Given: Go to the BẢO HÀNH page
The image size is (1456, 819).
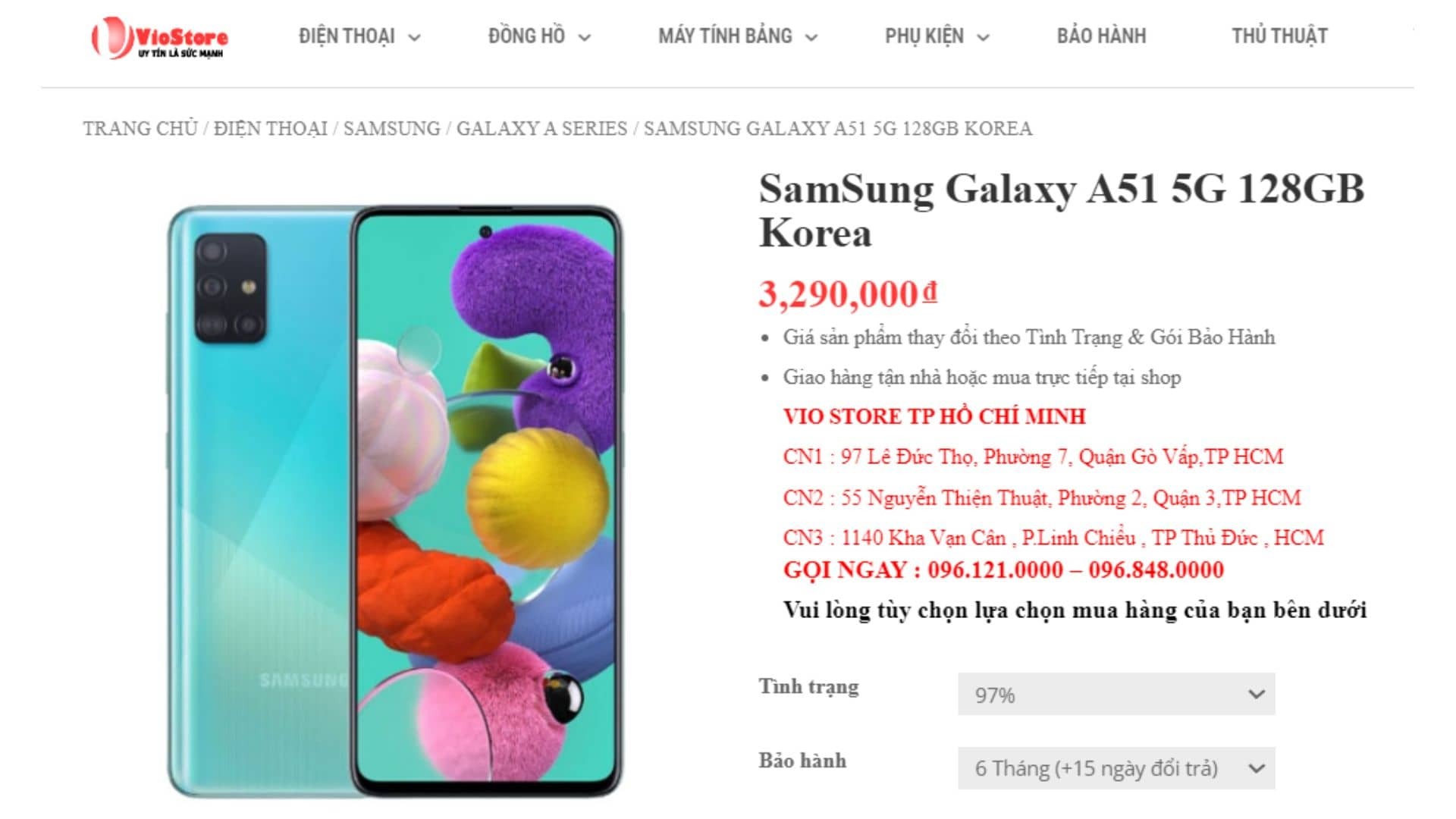Looking at the screenshot, I should (x=1101, y=36).
